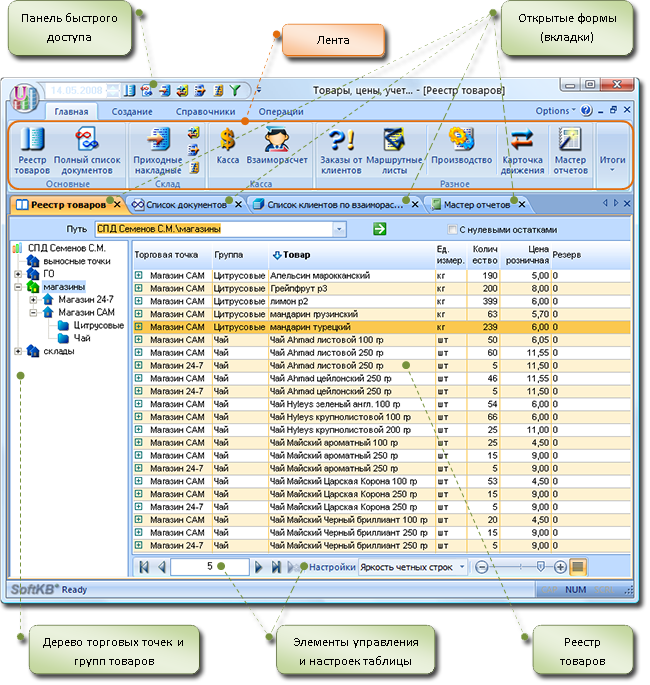Select row Чай Hyleys зеленый англ. 100 гр

[382, 404]
